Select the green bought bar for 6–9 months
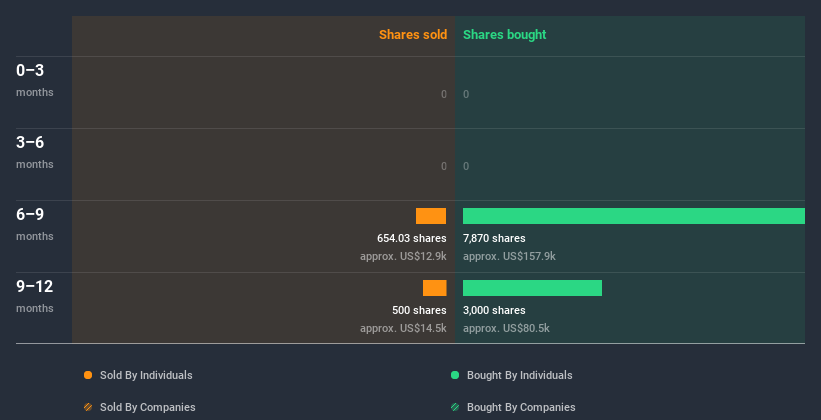This screenshot has height=420, width=821. point(633,216)
